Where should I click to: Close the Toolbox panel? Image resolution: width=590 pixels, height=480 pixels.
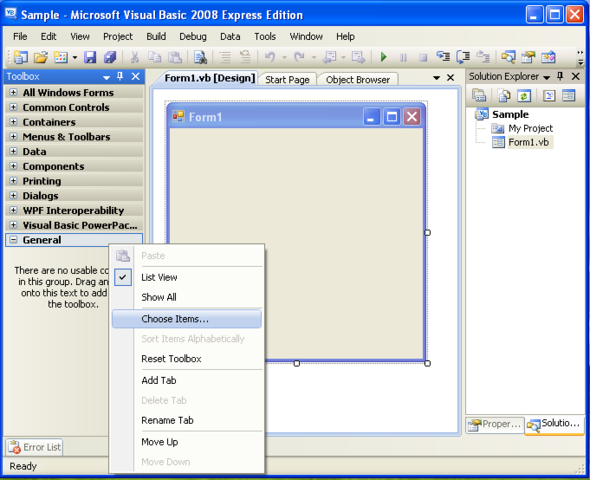tap(135, 76)
